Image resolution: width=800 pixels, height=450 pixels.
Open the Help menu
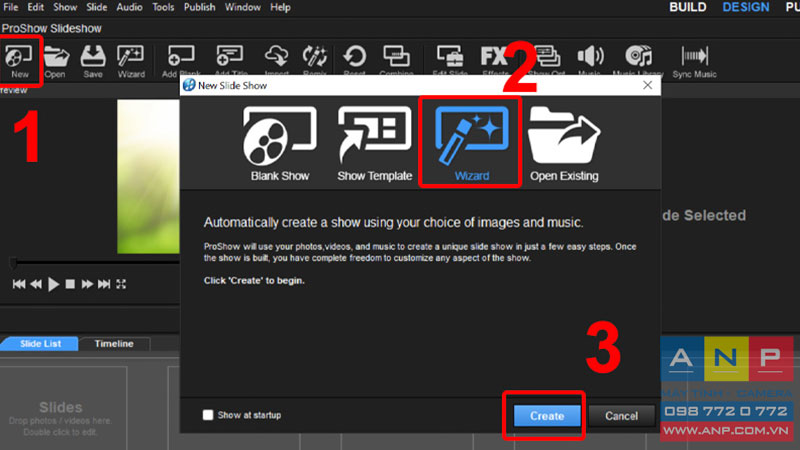coord(280,7)
